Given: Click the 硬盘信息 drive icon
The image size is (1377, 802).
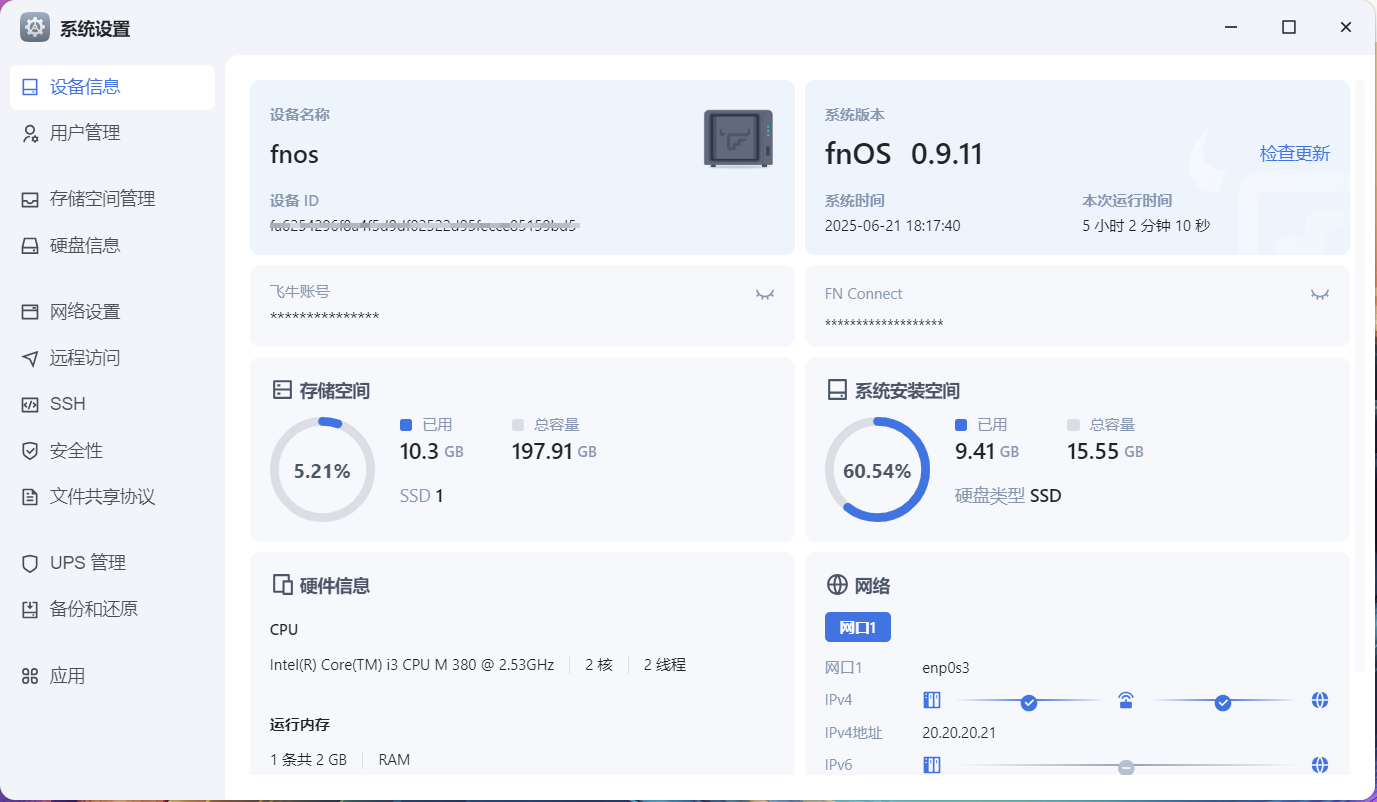Looking at the screenshot, I should pos(30,245).
